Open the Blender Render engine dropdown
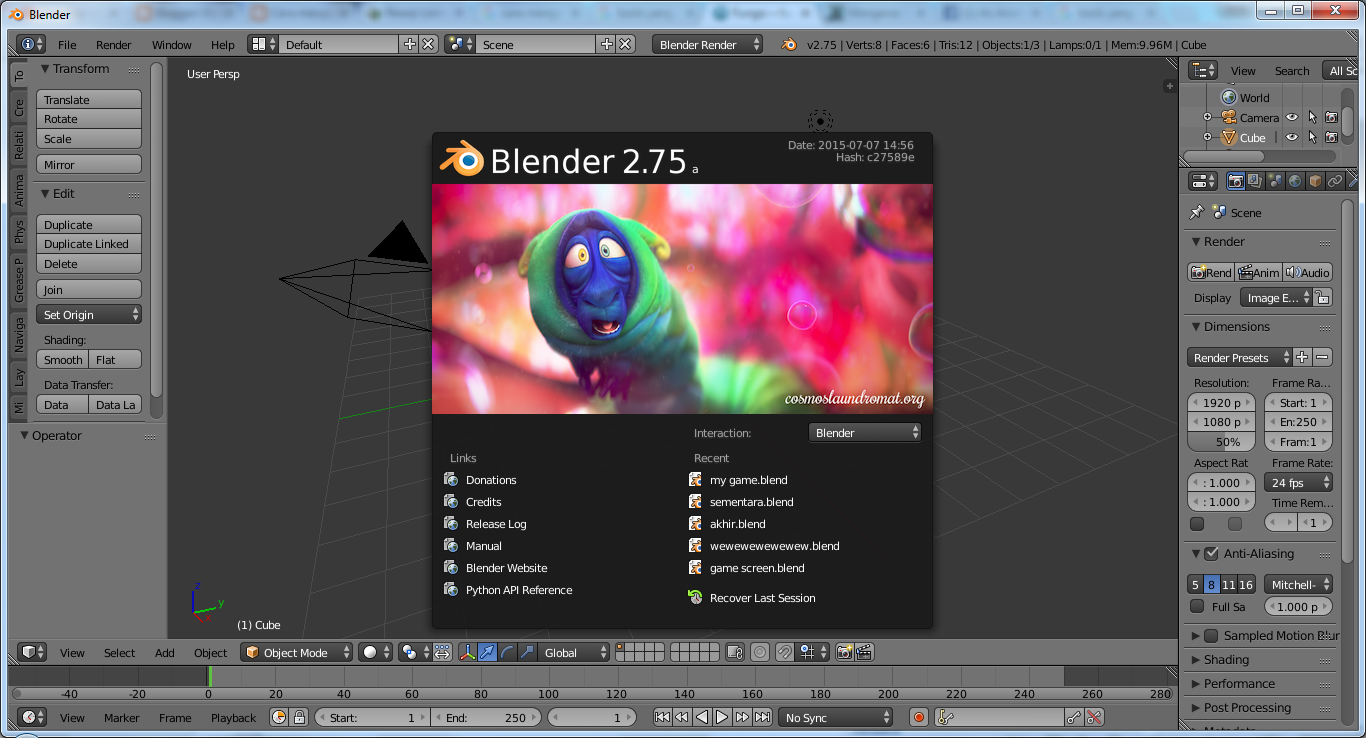Screen dimensions: 1366x738 coord(707,44)
